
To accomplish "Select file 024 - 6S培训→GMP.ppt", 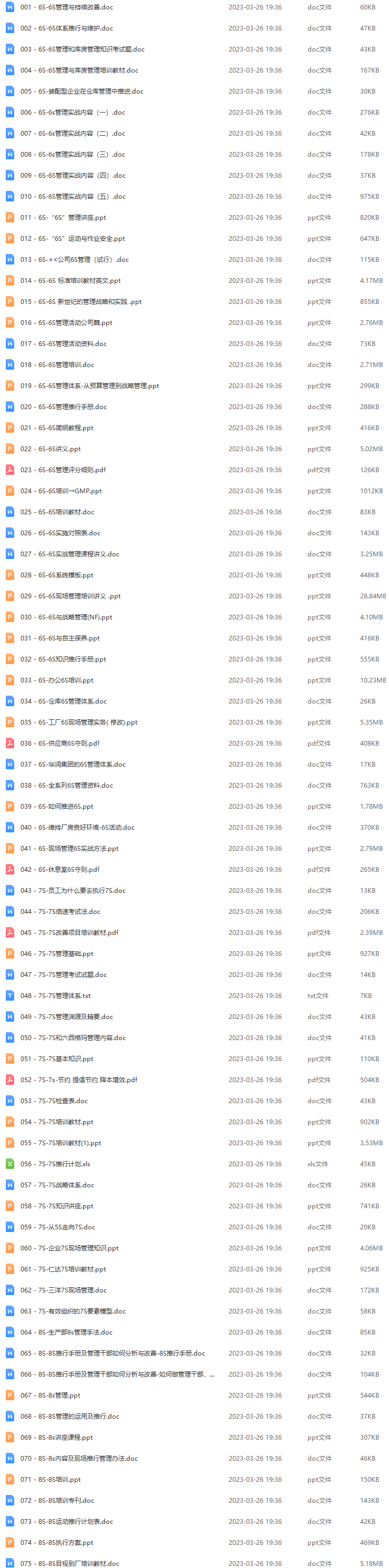I will click(x=61, y=491).
